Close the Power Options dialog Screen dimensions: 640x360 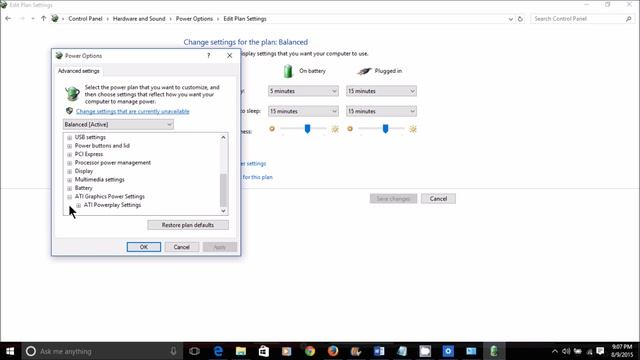[229, 56]
